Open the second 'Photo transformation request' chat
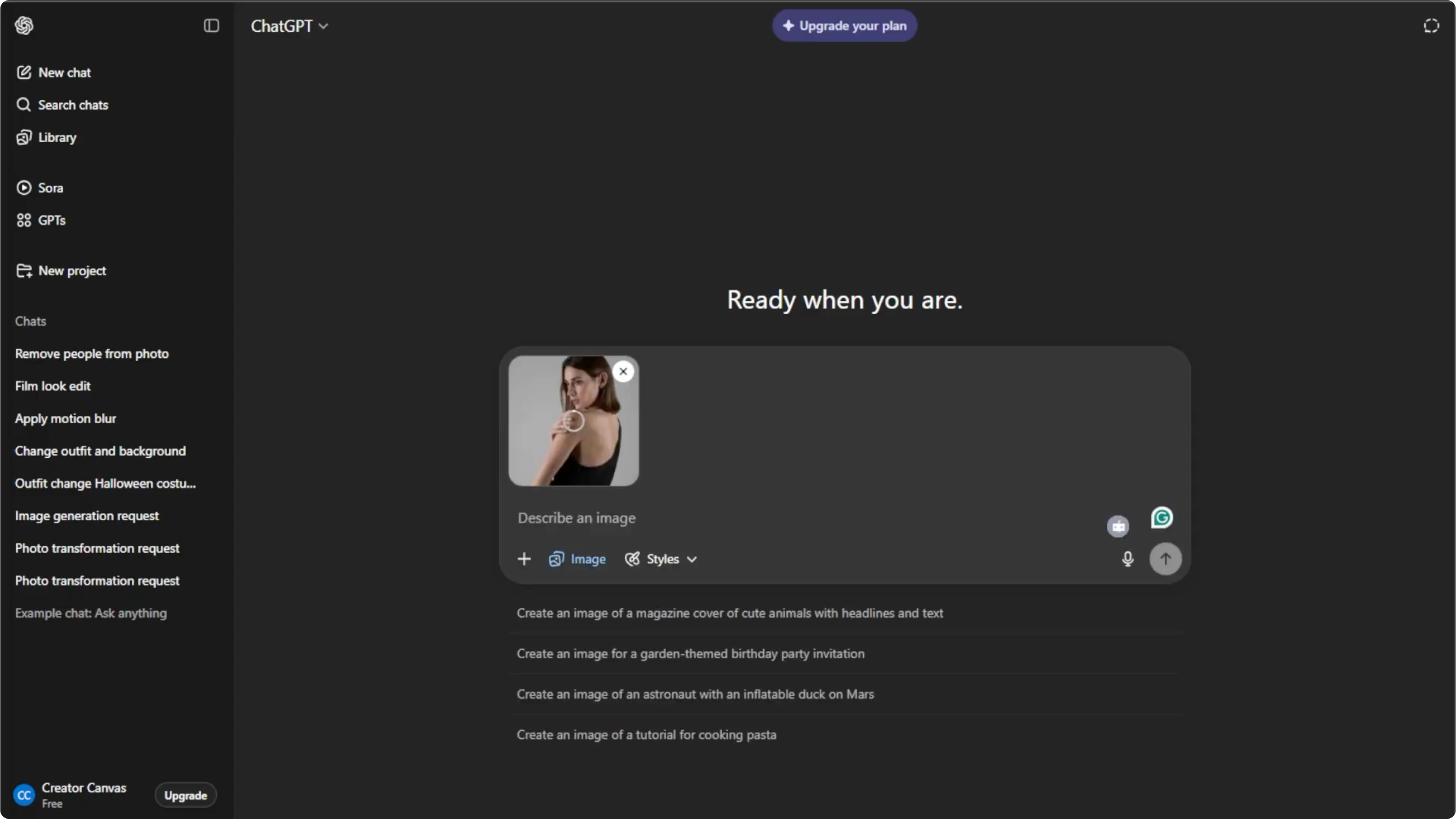1456x819 pixels. tap(97, 580)
